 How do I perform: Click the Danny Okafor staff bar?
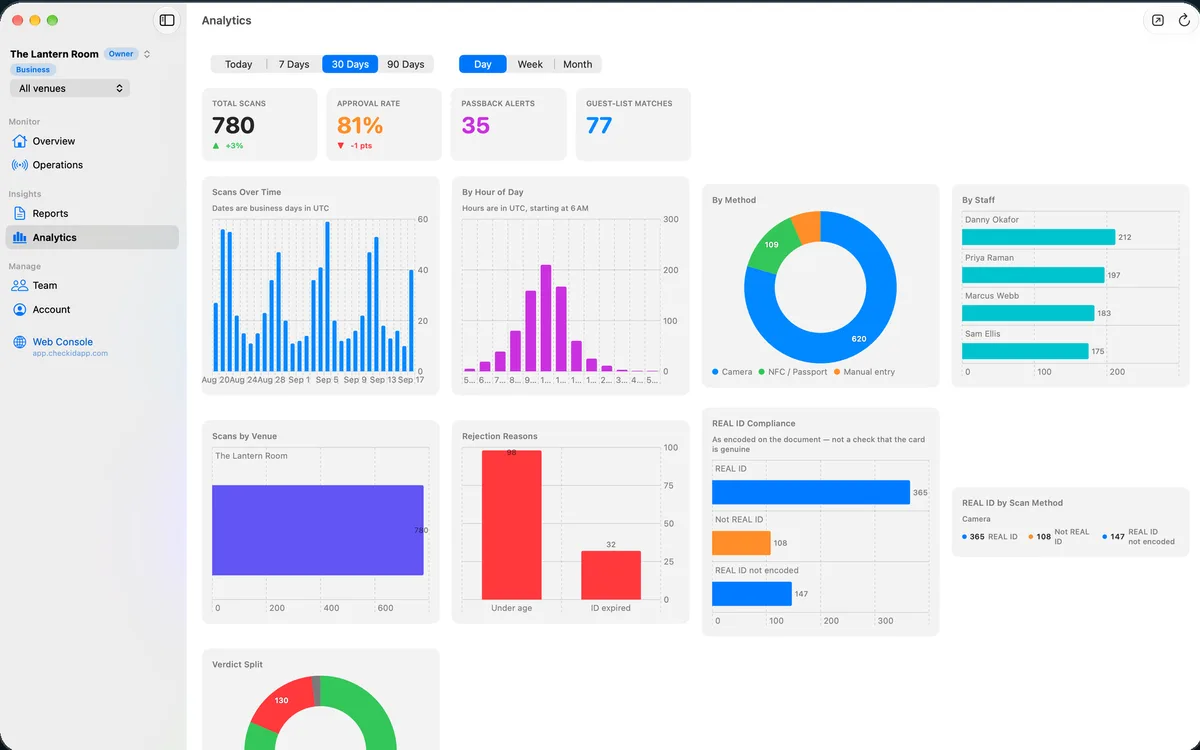(x=1038, y=237)
